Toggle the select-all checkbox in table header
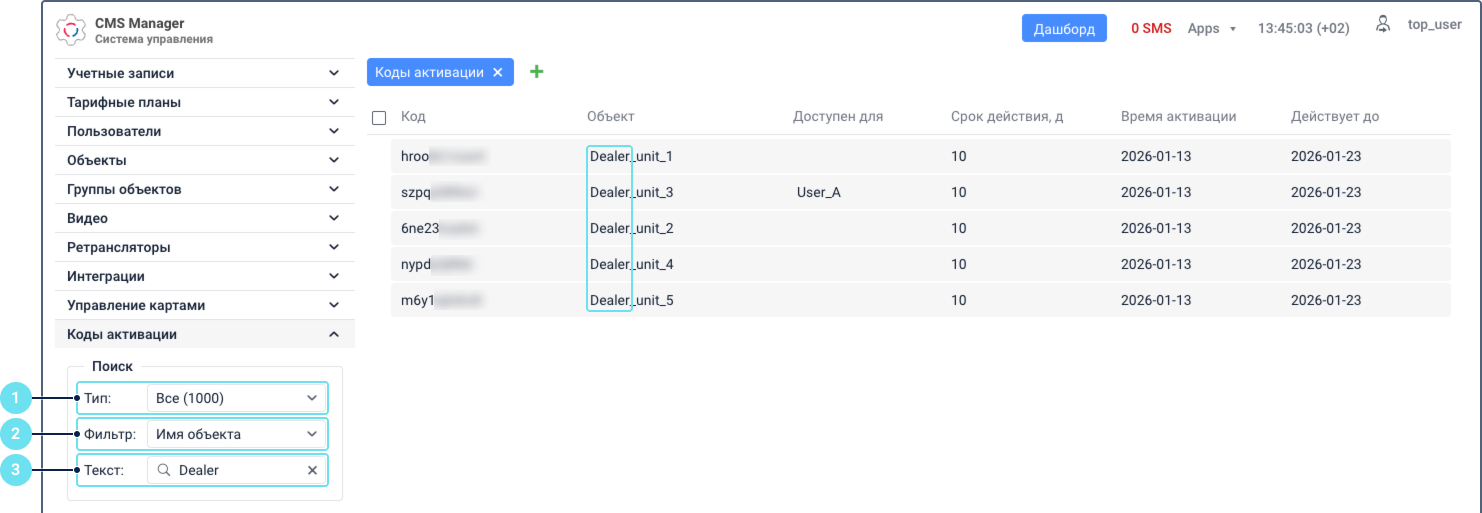The height and width of the screenshot is (513, 1482). coord(379,118)
